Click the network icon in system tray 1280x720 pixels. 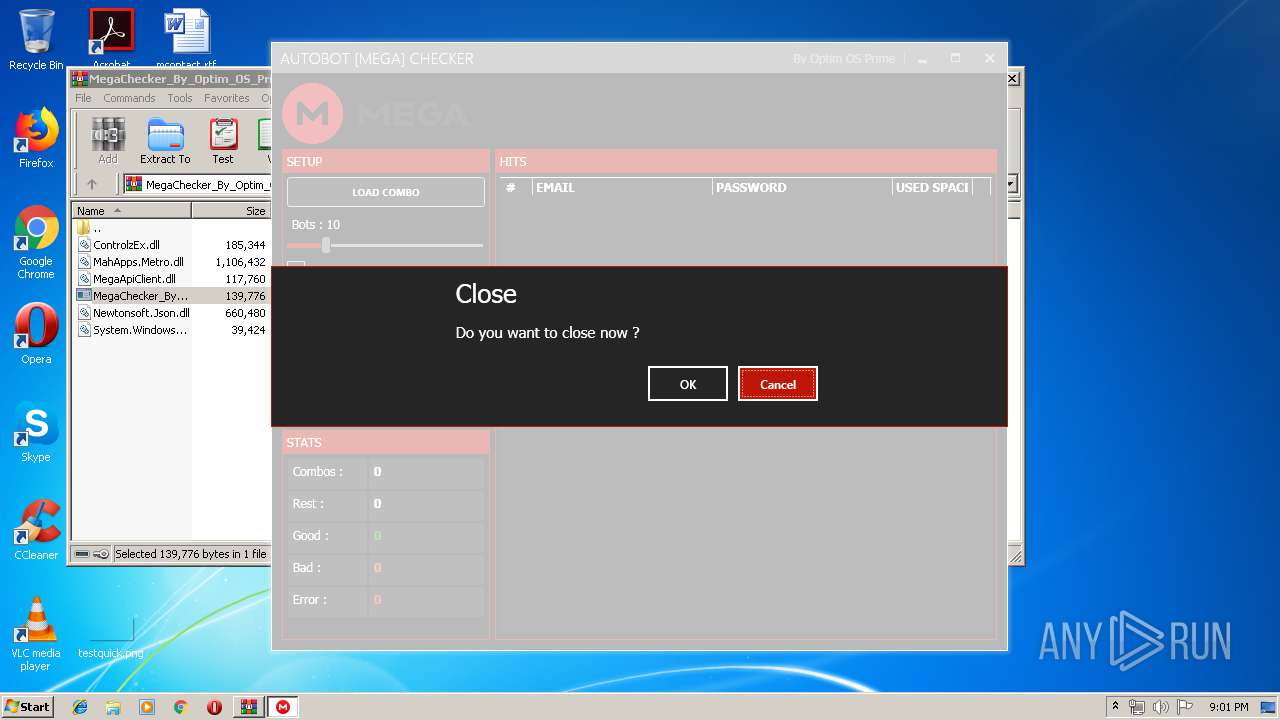coord(1137,707)
